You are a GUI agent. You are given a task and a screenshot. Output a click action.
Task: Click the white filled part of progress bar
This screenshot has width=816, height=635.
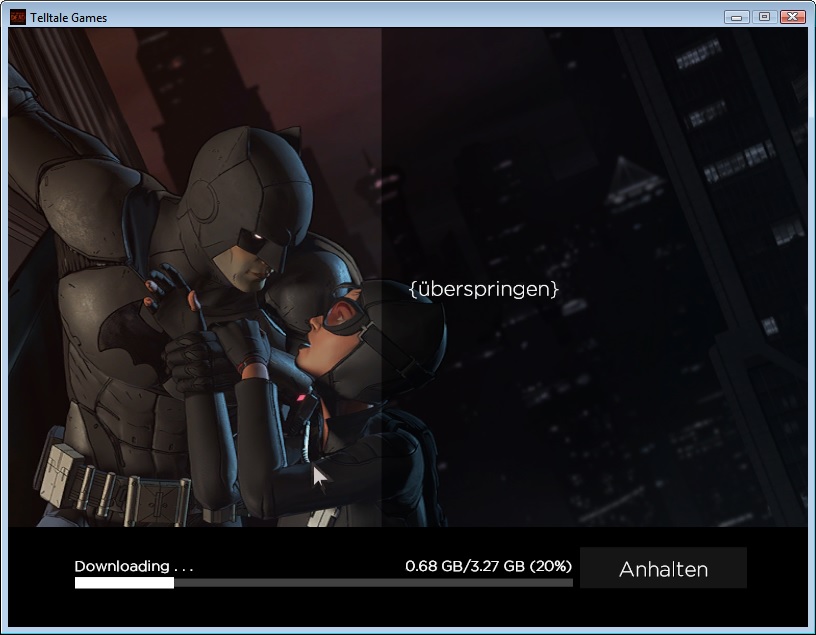click(123, 582)
